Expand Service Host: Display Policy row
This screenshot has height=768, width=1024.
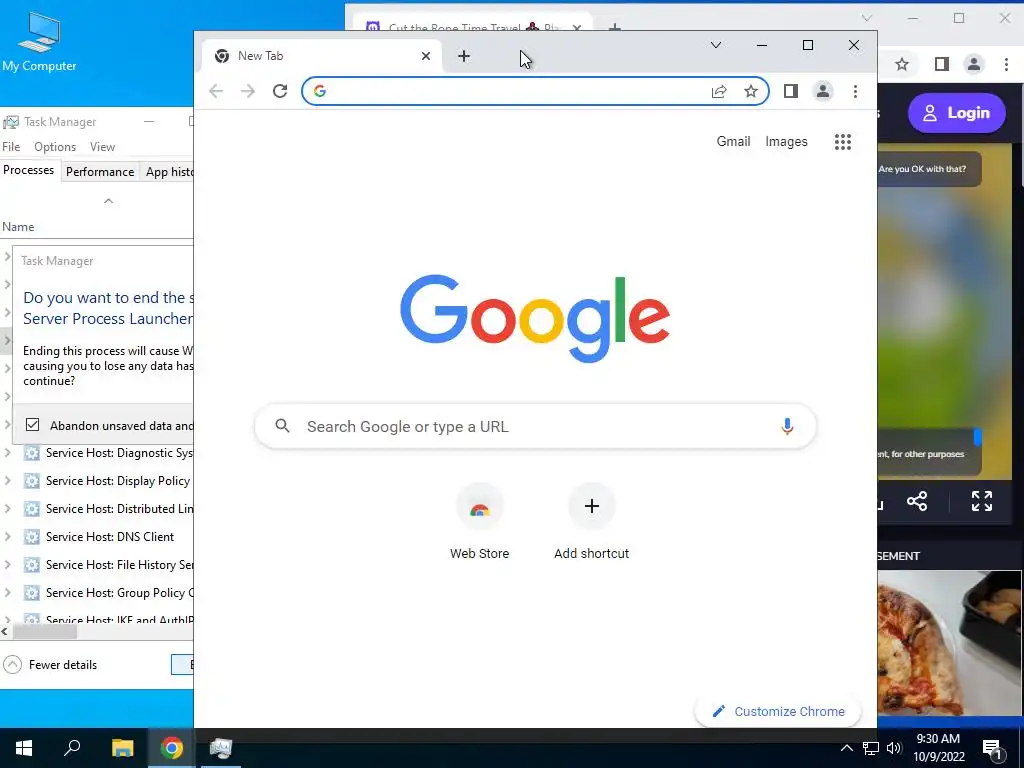pyautogui.click(x=7, y=480)
